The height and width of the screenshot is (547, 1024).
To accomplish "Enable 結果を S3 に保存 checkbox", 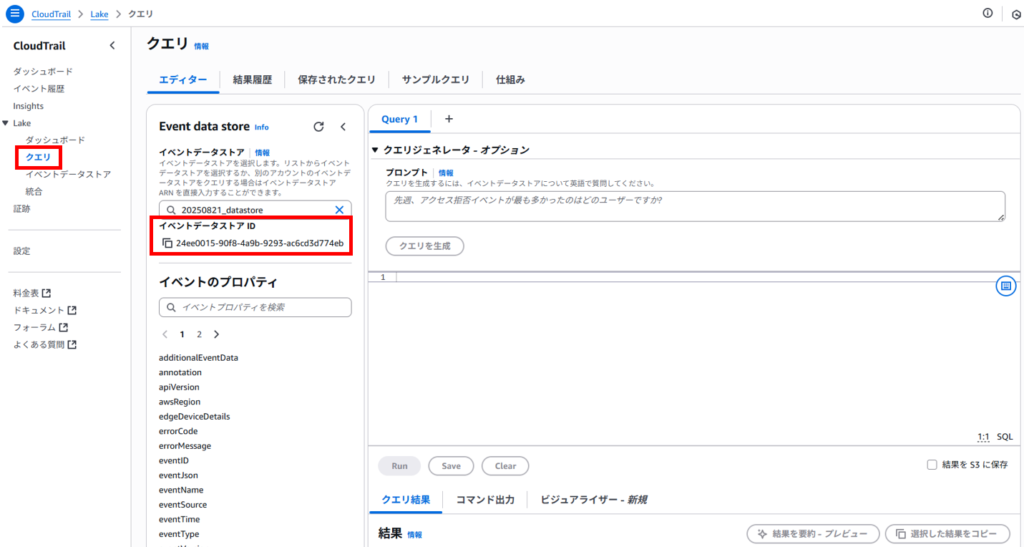I will [x=932, y=465].
